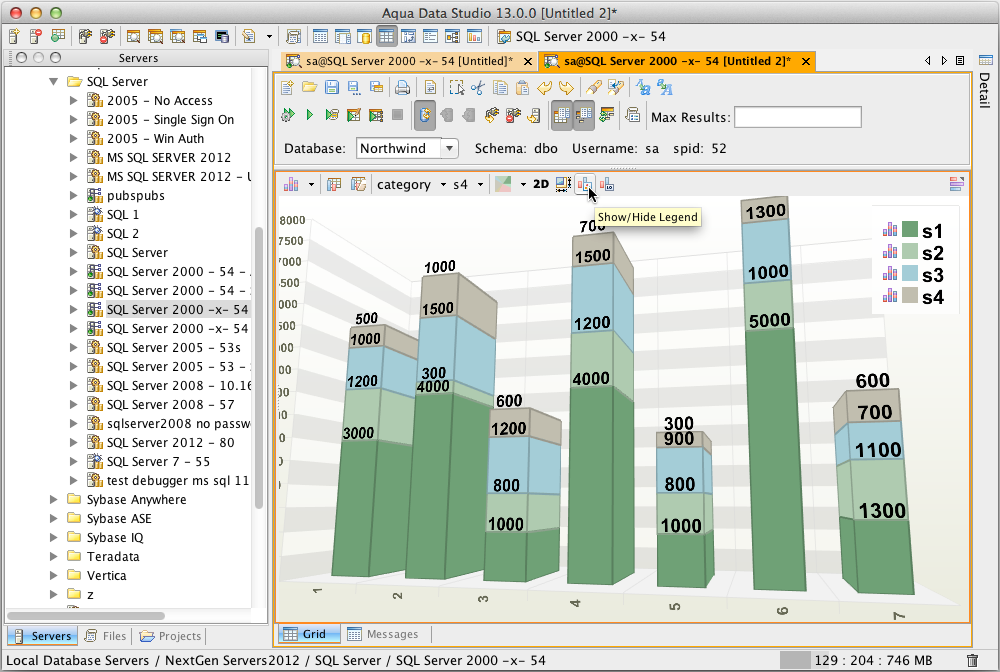Open the Database dropdown showing Northwind
1000x672 pixels.
[x=450, y=149]
